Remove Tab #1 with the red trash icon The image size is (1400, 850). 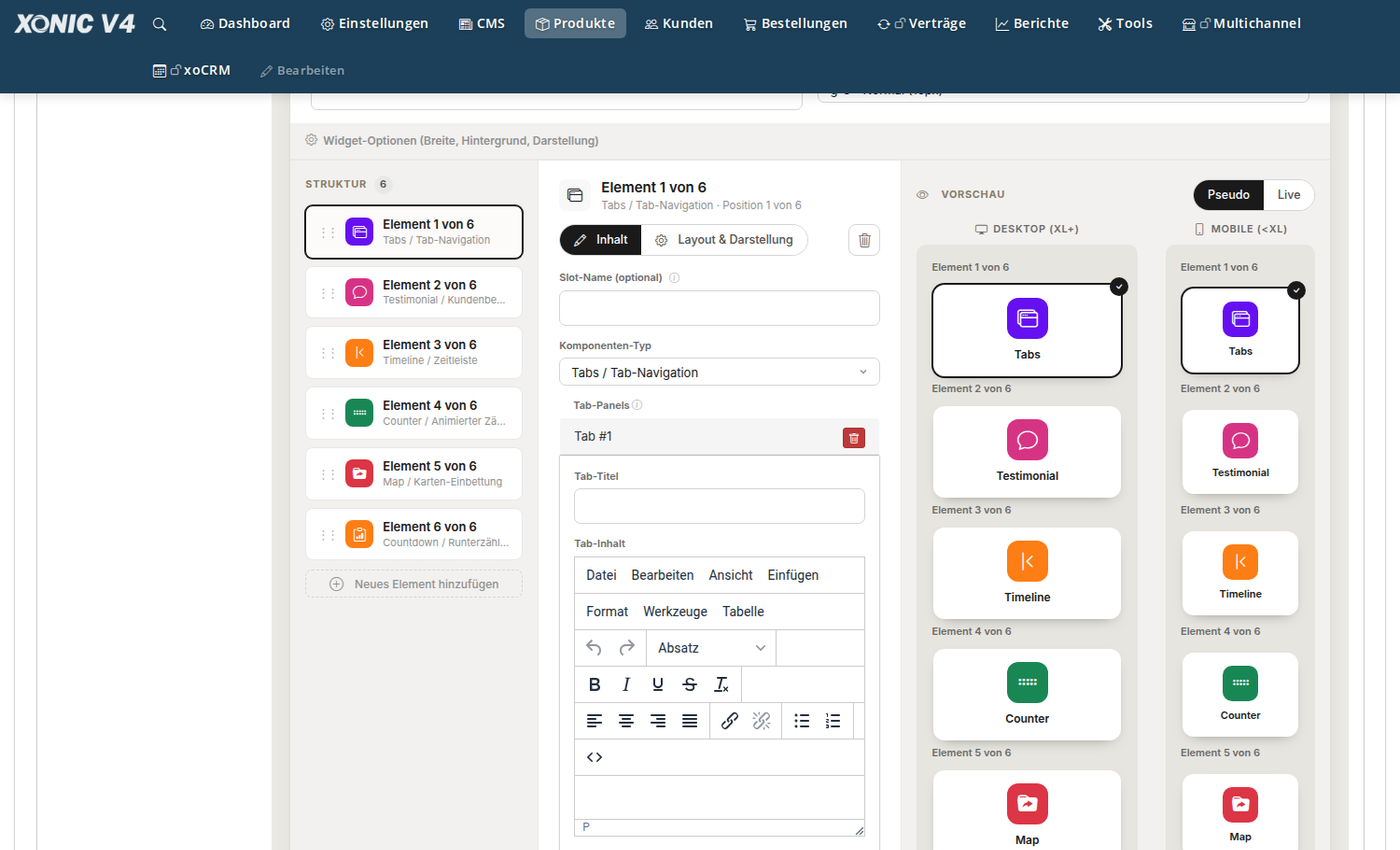tap(854, 437)
